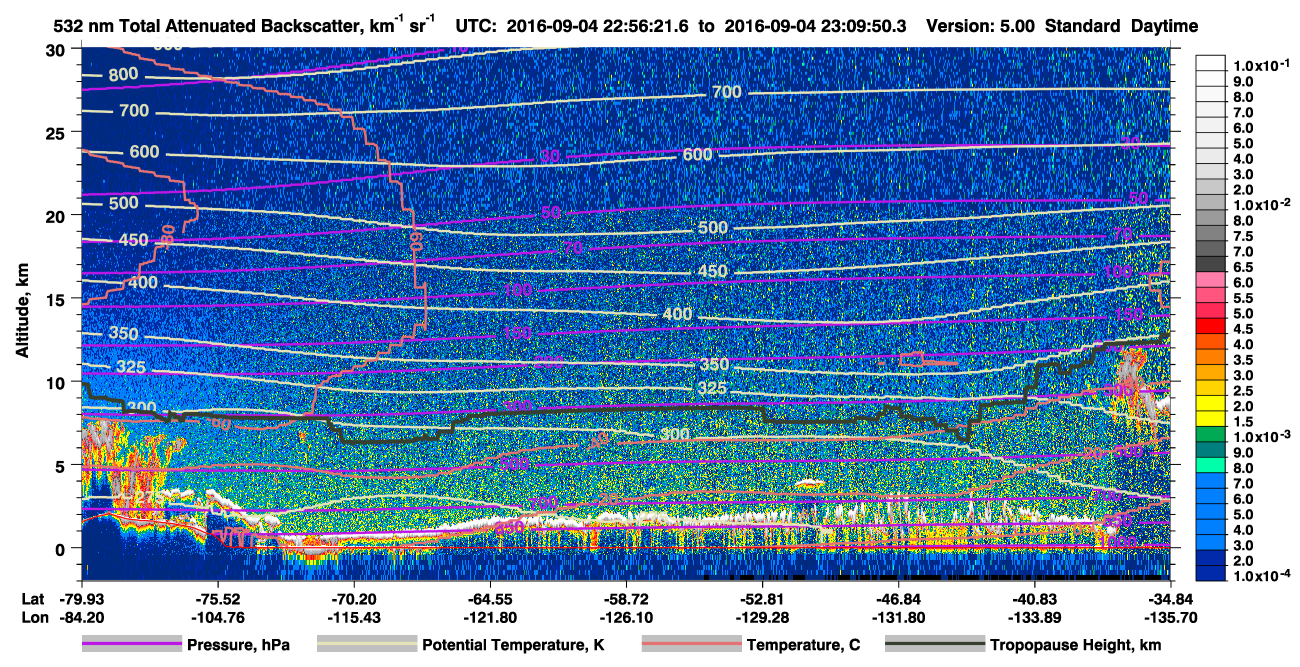This screenshot has width=1300, height=667.
Task: Click latitude value -70.20
Action: pyautogui.click(x=354, y=598)
